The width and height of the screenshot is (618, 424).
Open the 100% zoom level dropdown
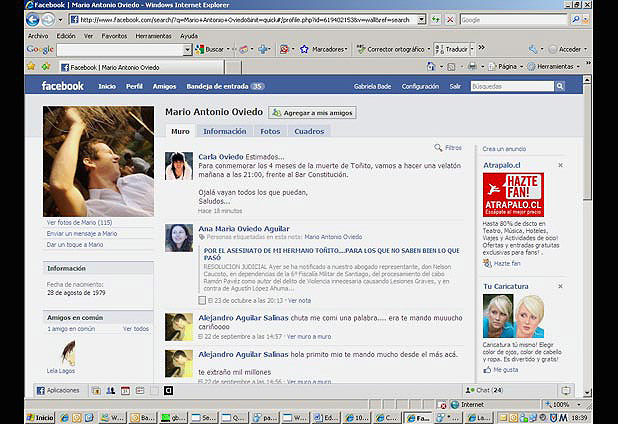[x=579, y=405]
